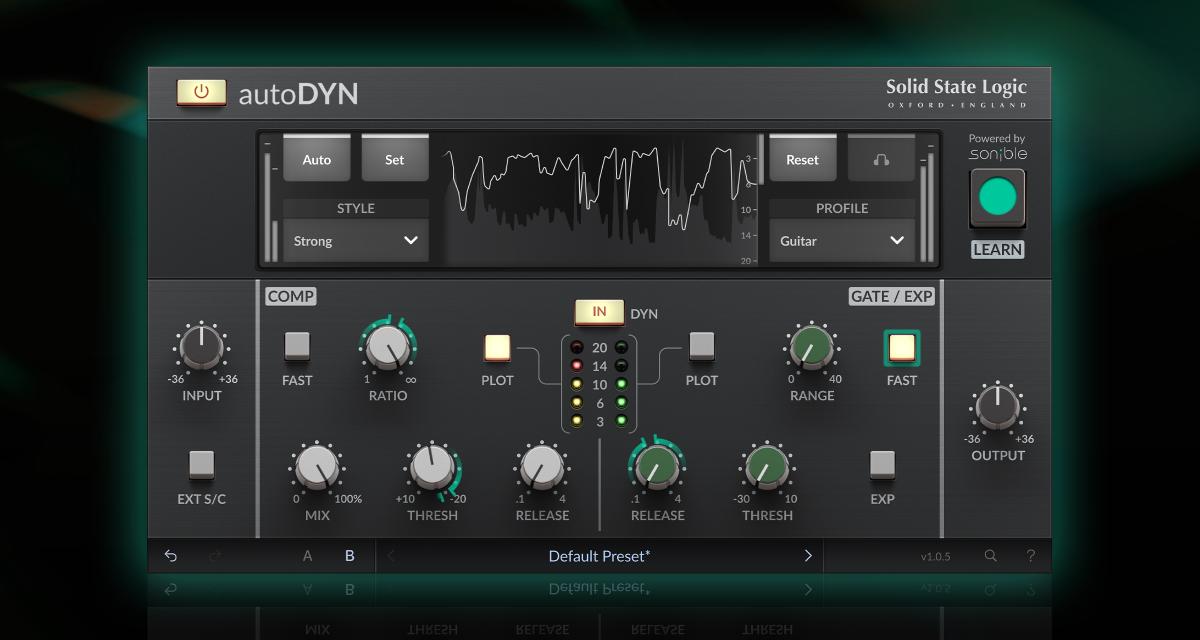Switch to preset slot A
Viewport: 1200px width, 640px height.
[308, 556]
